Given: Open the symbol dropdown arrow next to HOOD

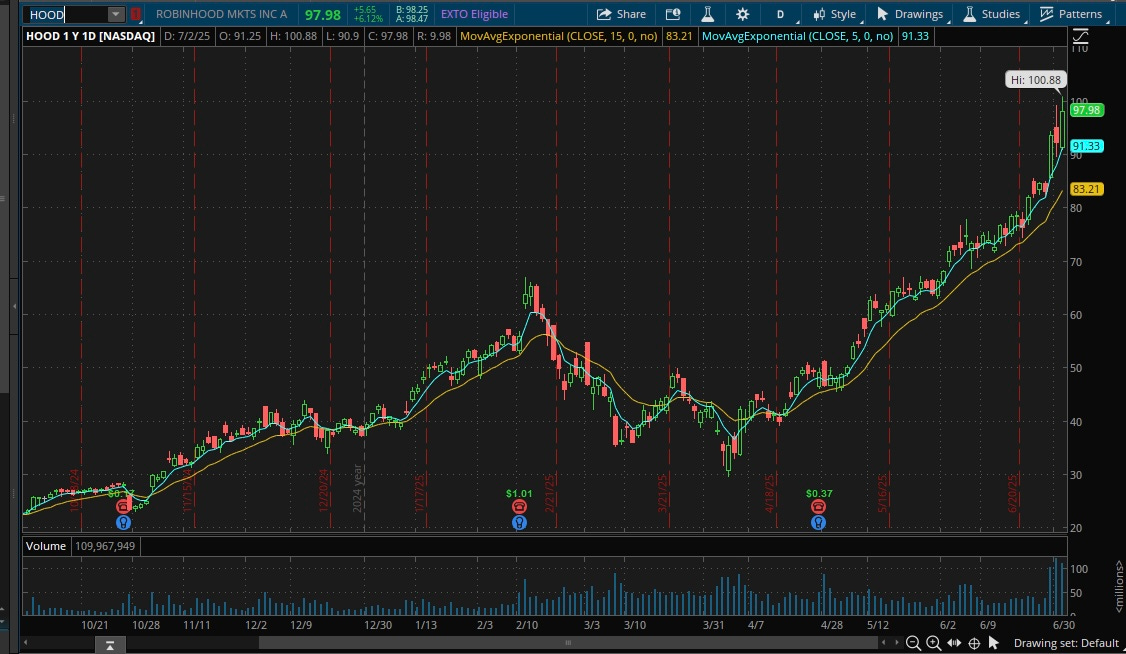Looking at the screenshot, I should coord(116,14).
